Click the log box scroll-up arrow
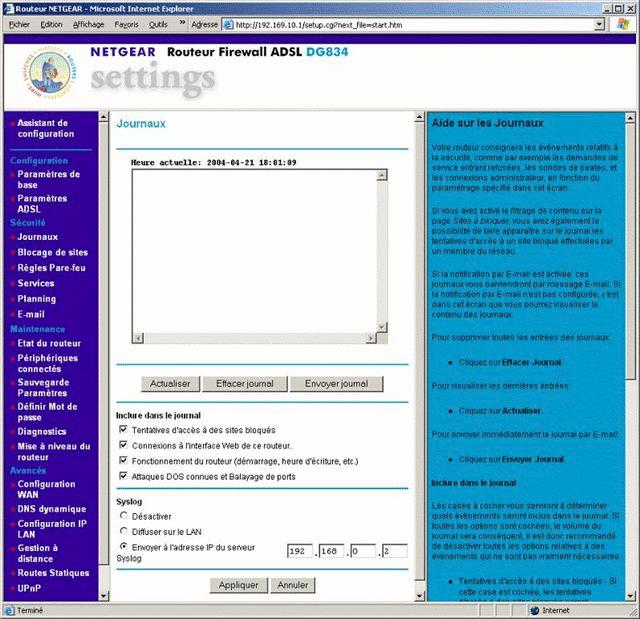Screen dimensions: 640x619 tap(382, 176)
